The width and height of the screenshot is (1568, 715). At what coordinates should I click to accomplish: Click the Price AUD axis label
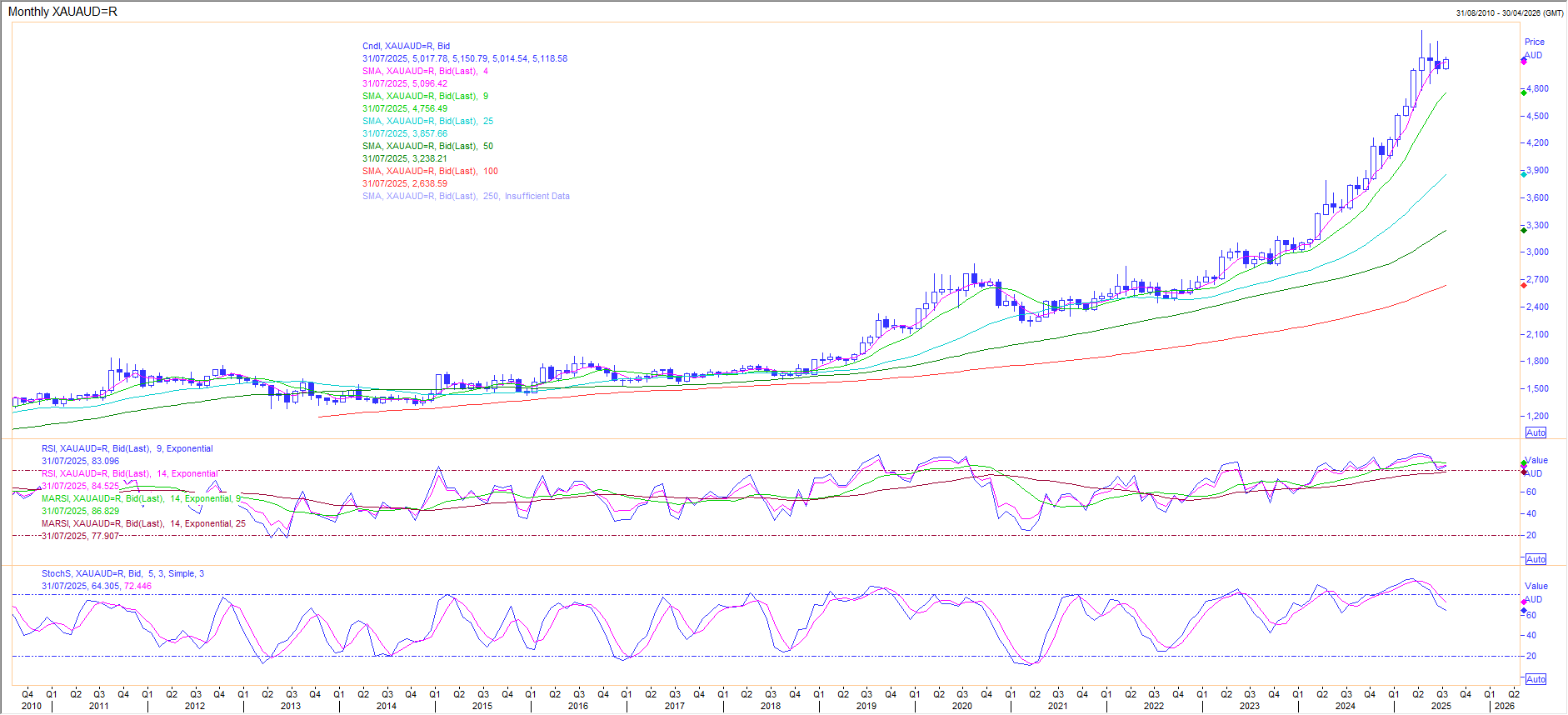click(1534, 48)
